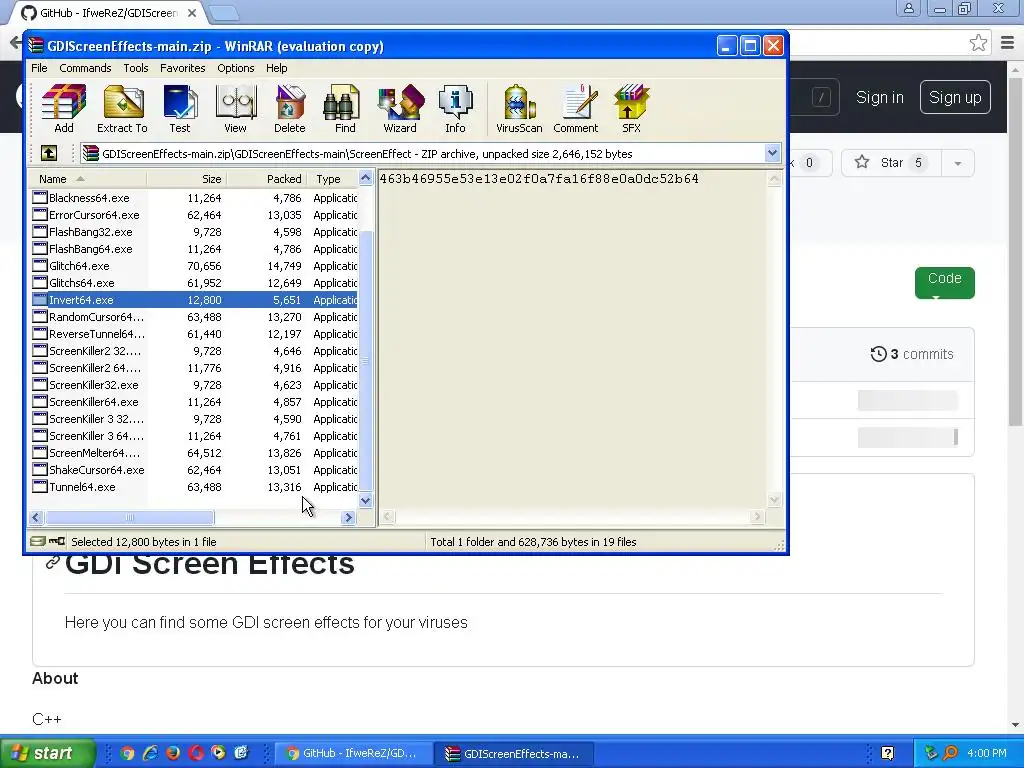Click the heading anchor link icon
The height and width of the screenshot is (768, 1024).
tap(52, 562)
